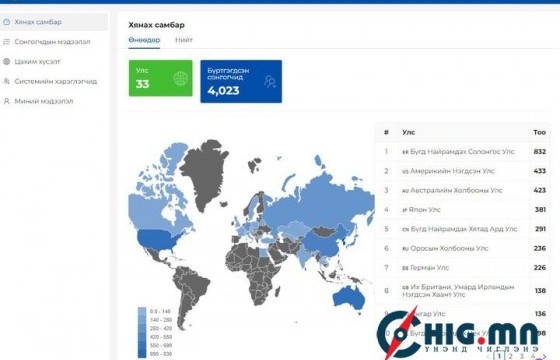This screenshot has width=560, height=360.
Task: Switch to the Нийт tab
Action: (x=184, y=40)
